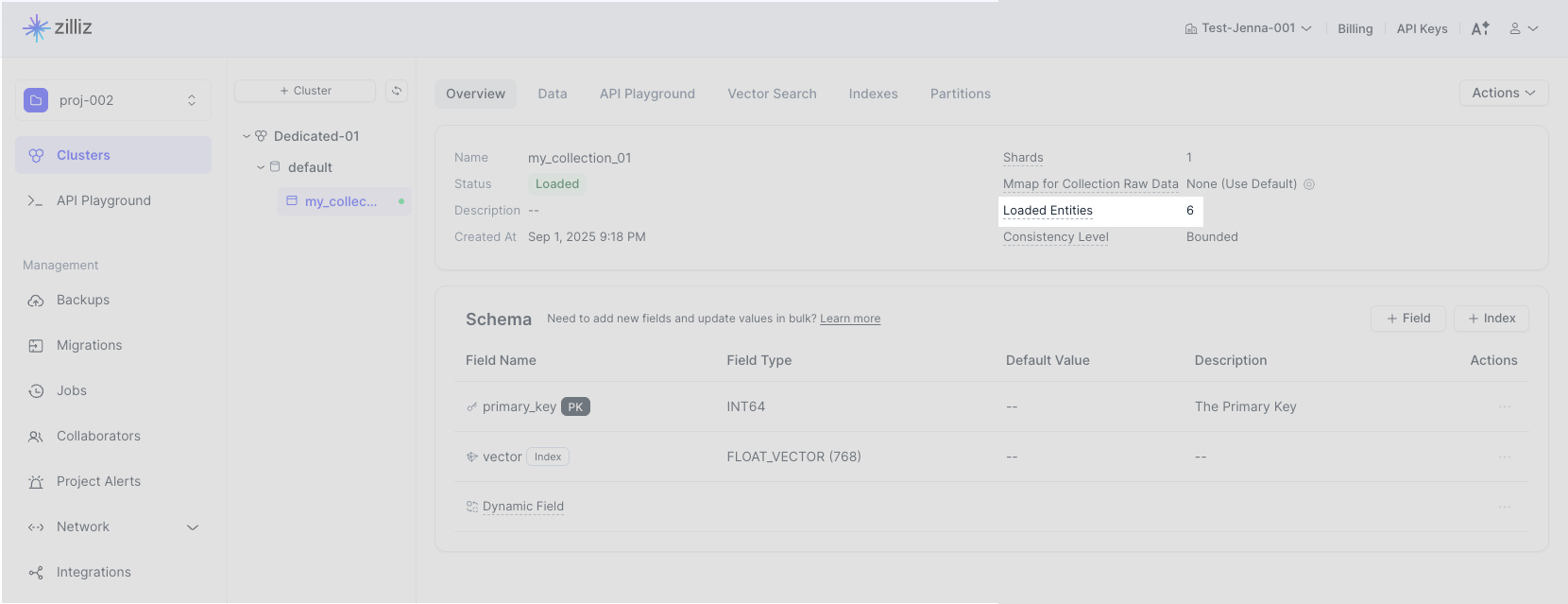
Task: Open the Test-Jenna-001 organization dropdown
Action: pyautogui.click(x=1248, y=28)
